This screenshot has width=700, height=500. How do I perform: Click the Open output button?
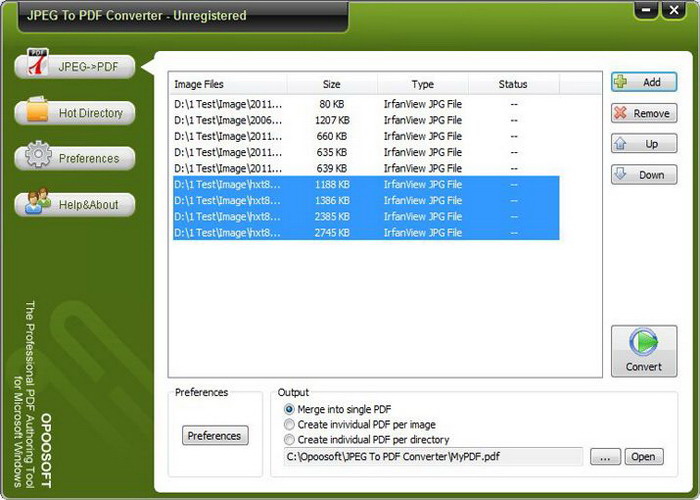(644, 457)
